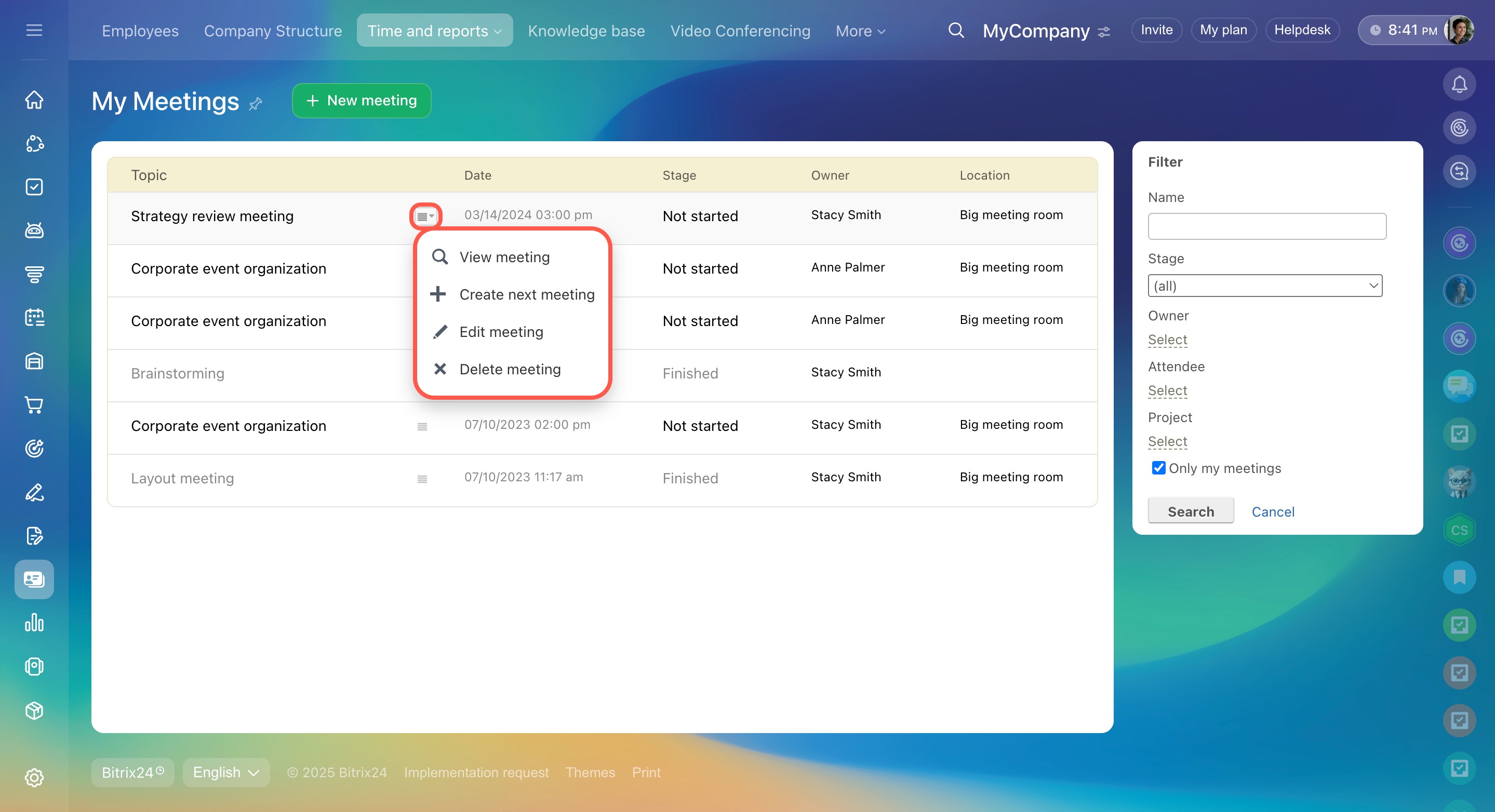The image size is (1495, 812).
Task: Click the Owner Select link in Filter
Action: coord(1167,340)
